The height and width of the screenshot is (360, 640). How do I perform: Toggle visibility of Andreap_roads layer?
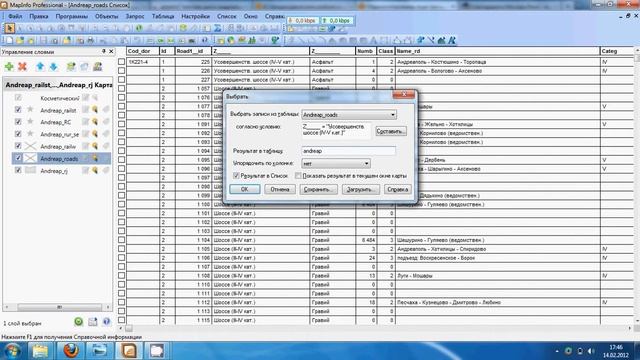tap(18, 158)
